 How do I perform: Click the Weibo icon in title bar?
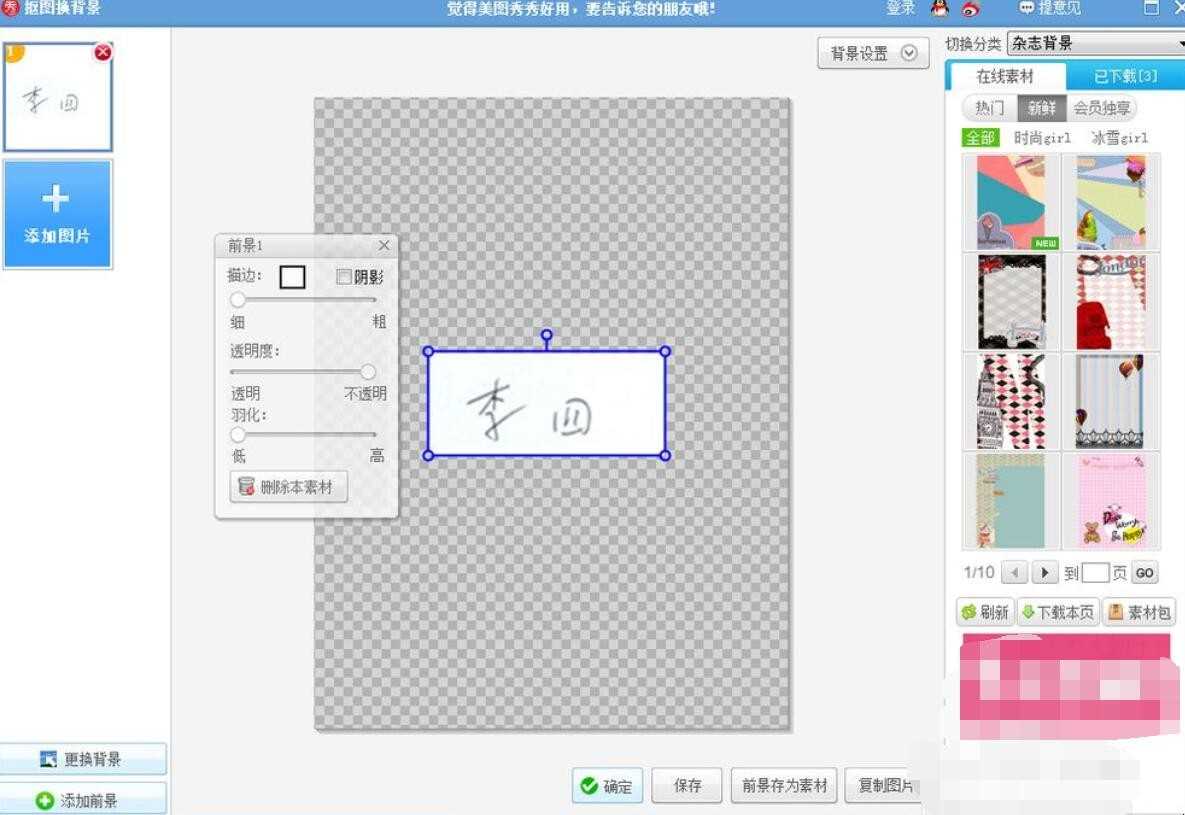coord(971,8)
